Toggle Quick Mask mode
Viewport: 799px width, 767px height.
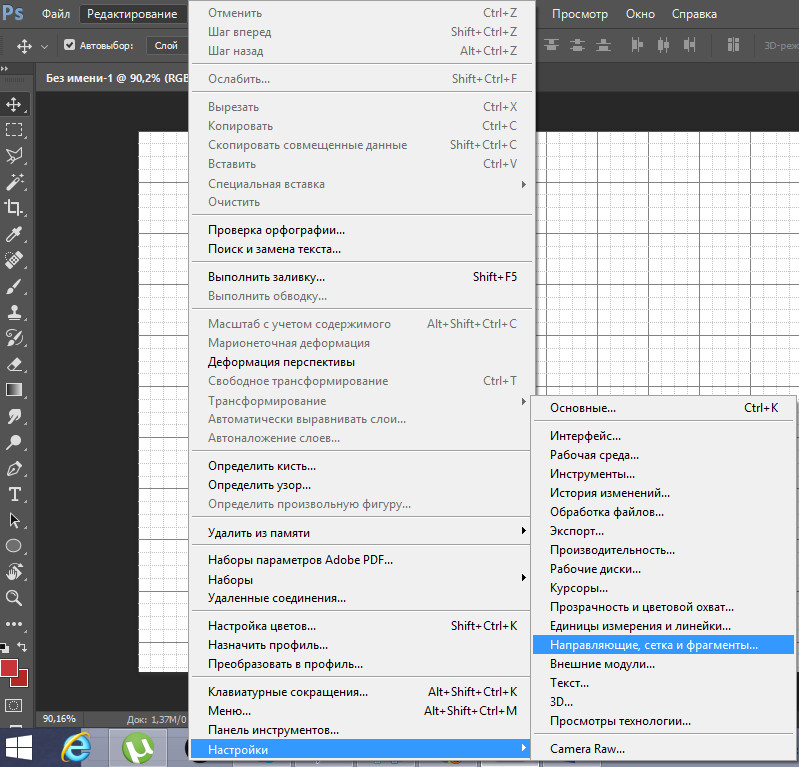tap(13, 706)
